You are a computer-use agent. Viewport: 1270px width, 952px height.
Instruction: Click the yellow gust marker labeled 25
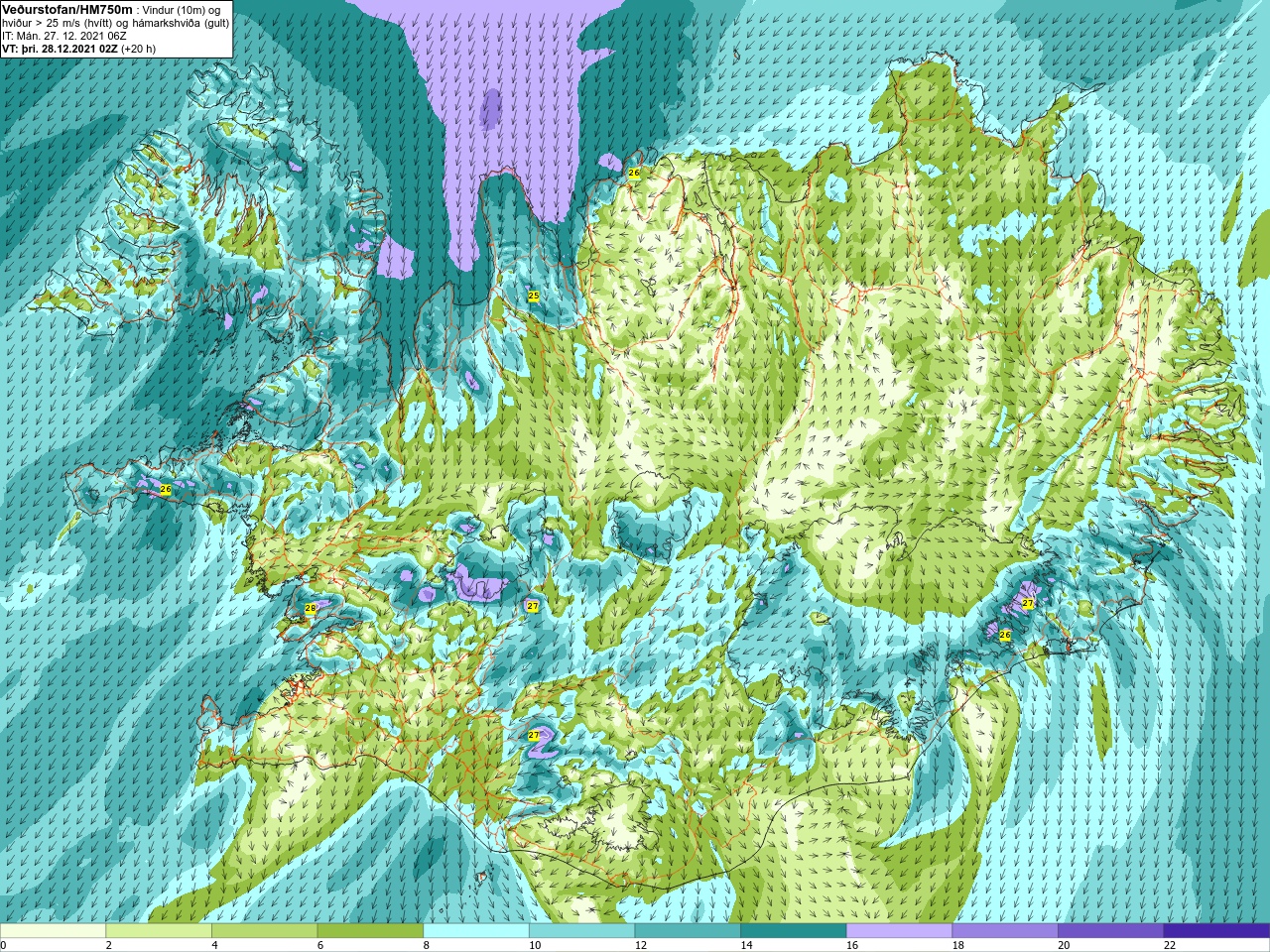[x=533, y=296]
